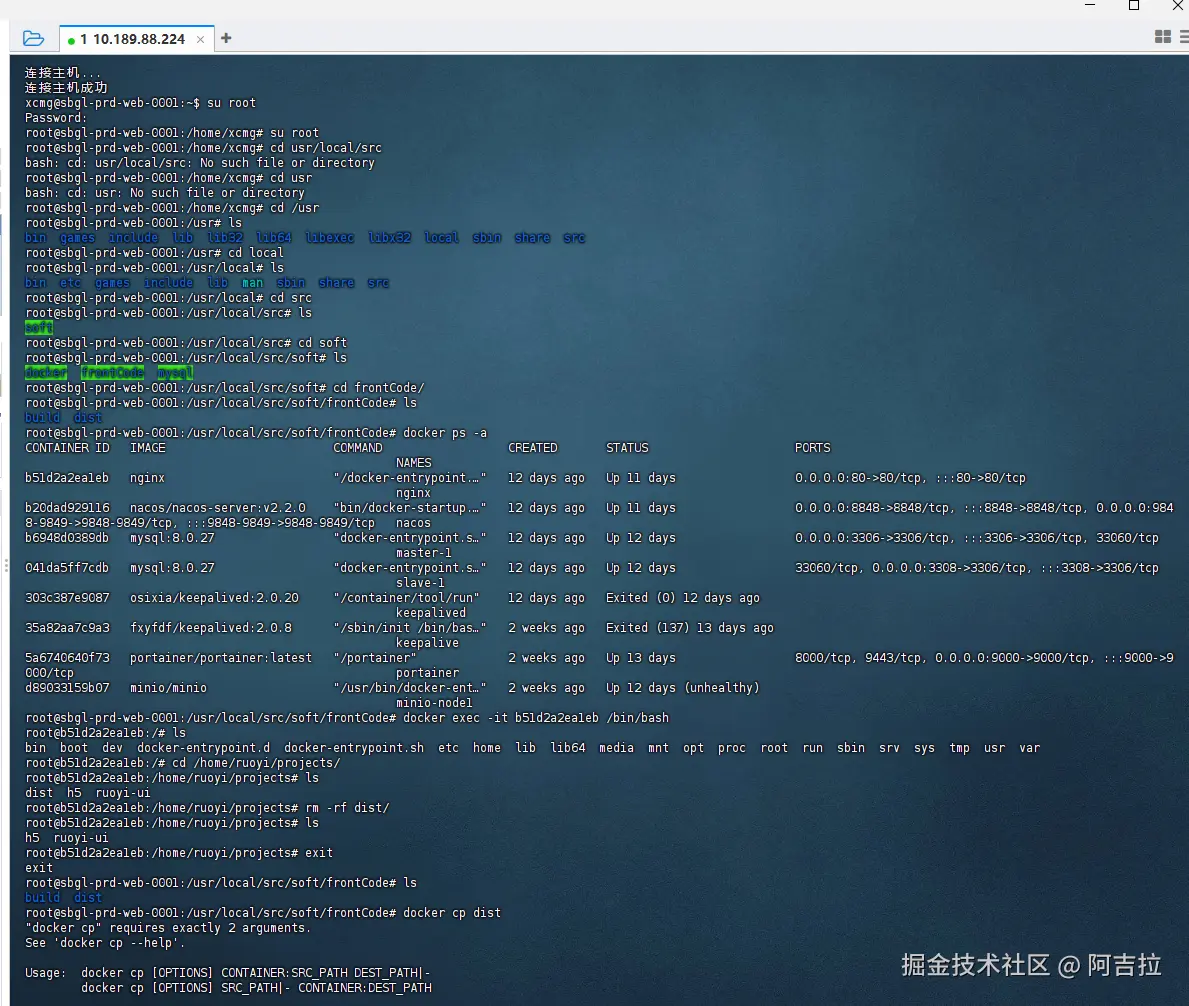This screenshot has width=1189, height=1006.
Task: Switch to the 10.189.88.224 session tab
Action: (x=133, y=39)
